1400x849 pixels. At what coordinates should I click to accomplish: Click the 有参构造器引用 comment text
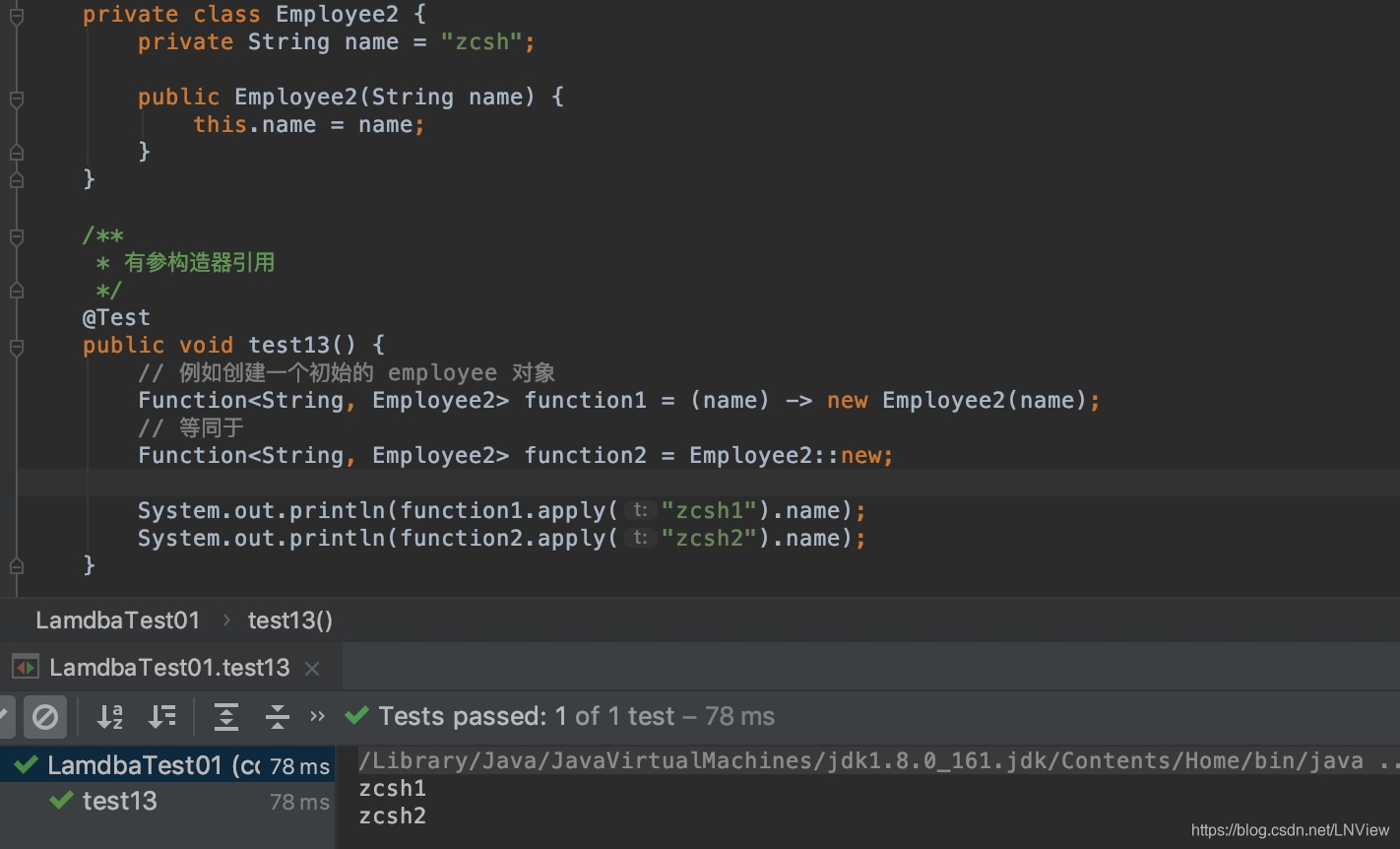tap(199, 262)
